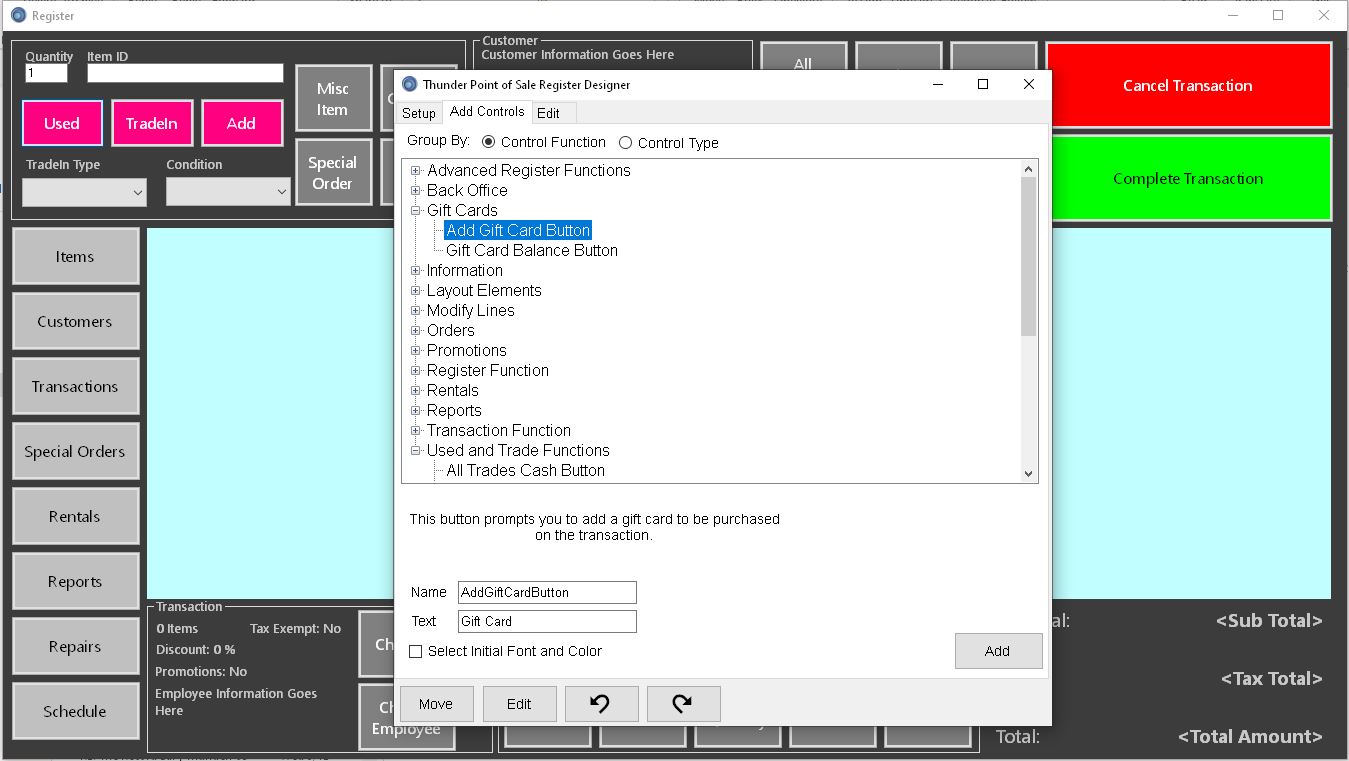Click the red Cancel Transaction button

1187,86
